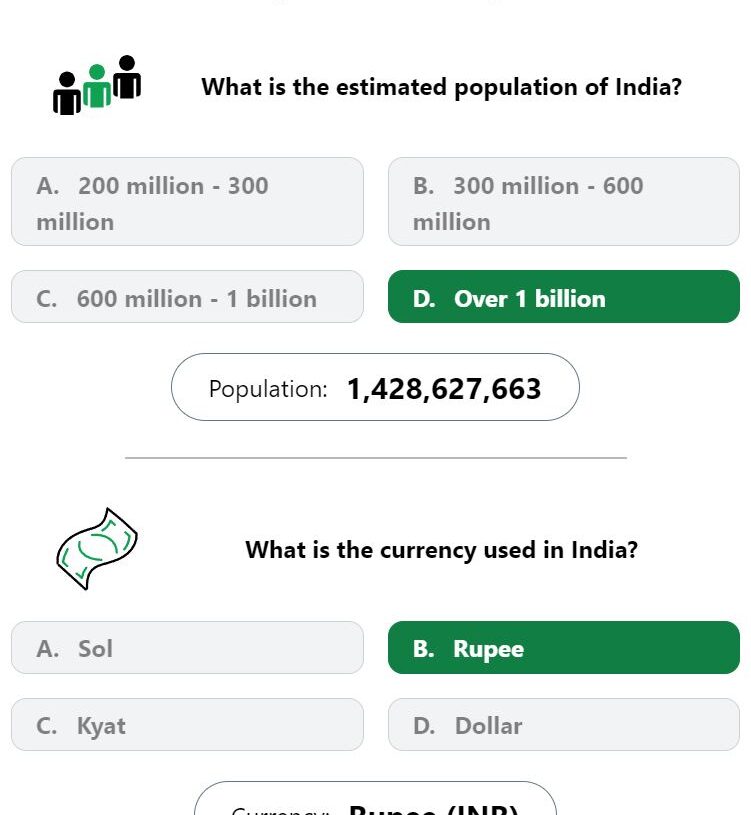
Task: Click the Currency Rupee (INR) result box
Action: pos(375,798)
